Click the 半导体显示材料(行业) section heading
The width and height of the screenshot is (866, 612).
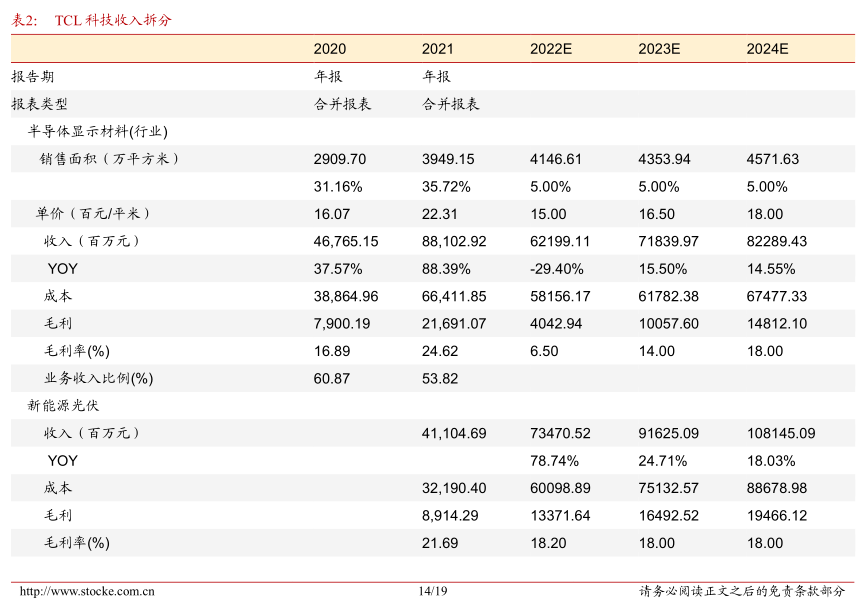coord(98,131)
